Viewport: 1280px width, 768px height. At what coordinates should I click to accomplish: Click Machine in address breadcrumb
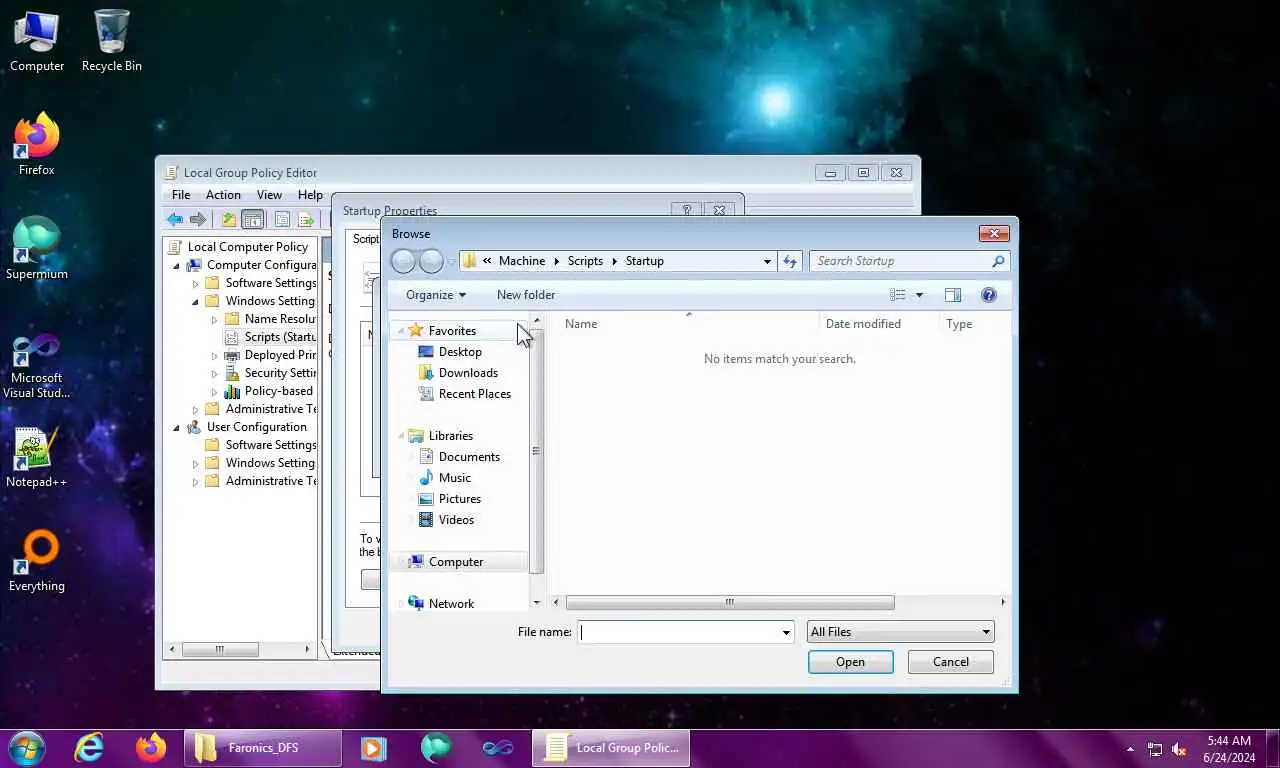point(522,261)
